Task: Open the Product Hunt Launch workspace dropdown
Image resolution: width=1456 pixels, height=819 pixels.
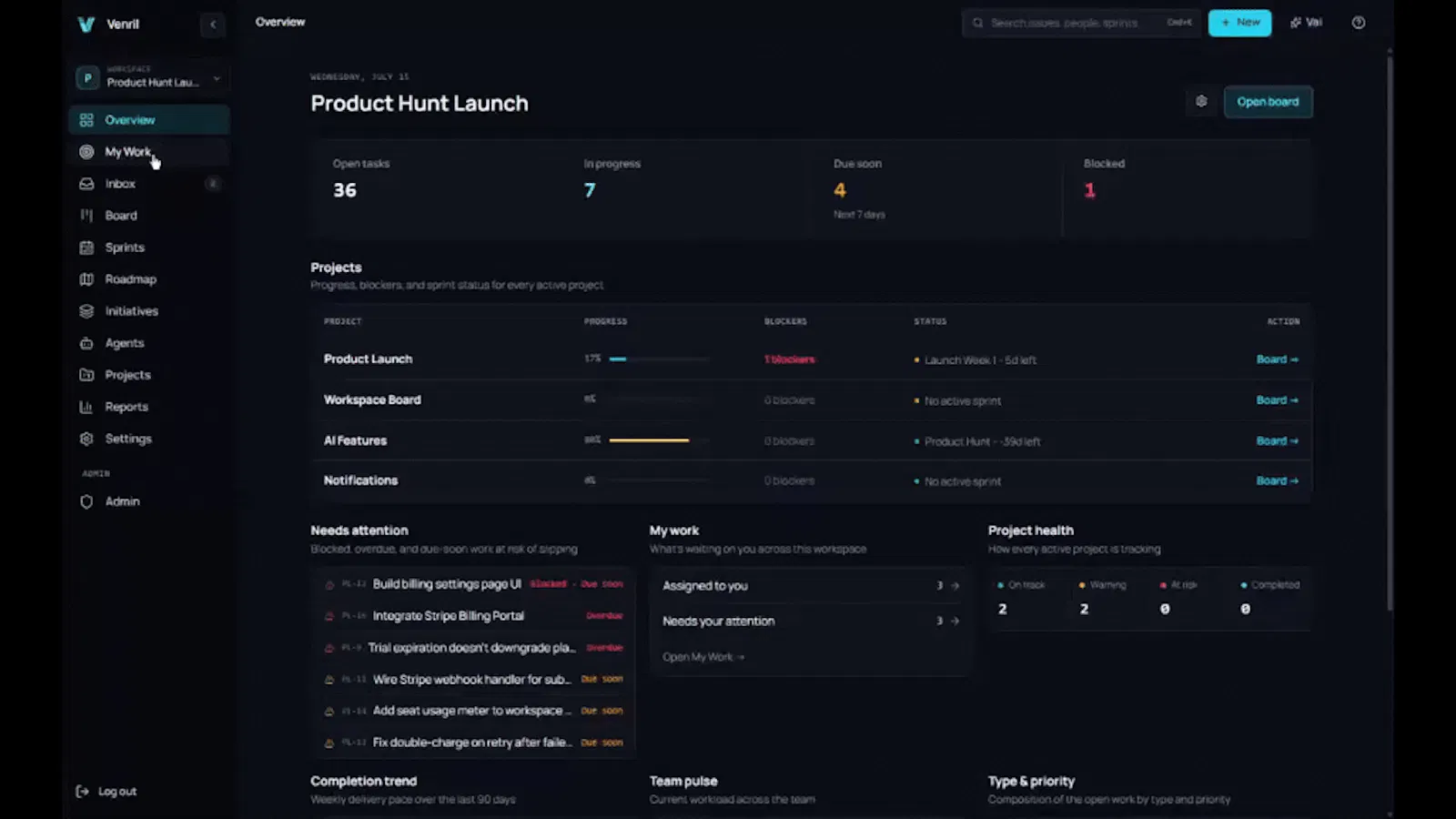Action: [150, 77]
